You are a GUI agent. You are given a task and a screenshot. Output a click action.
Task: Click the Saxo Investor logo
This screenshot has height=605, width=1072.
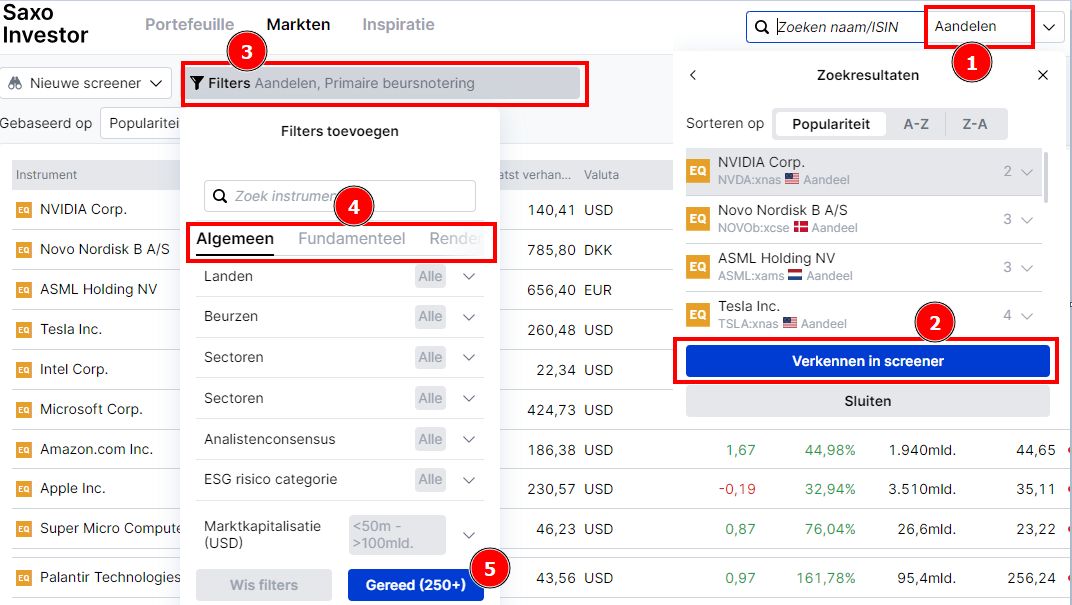(x=45, y=24)
